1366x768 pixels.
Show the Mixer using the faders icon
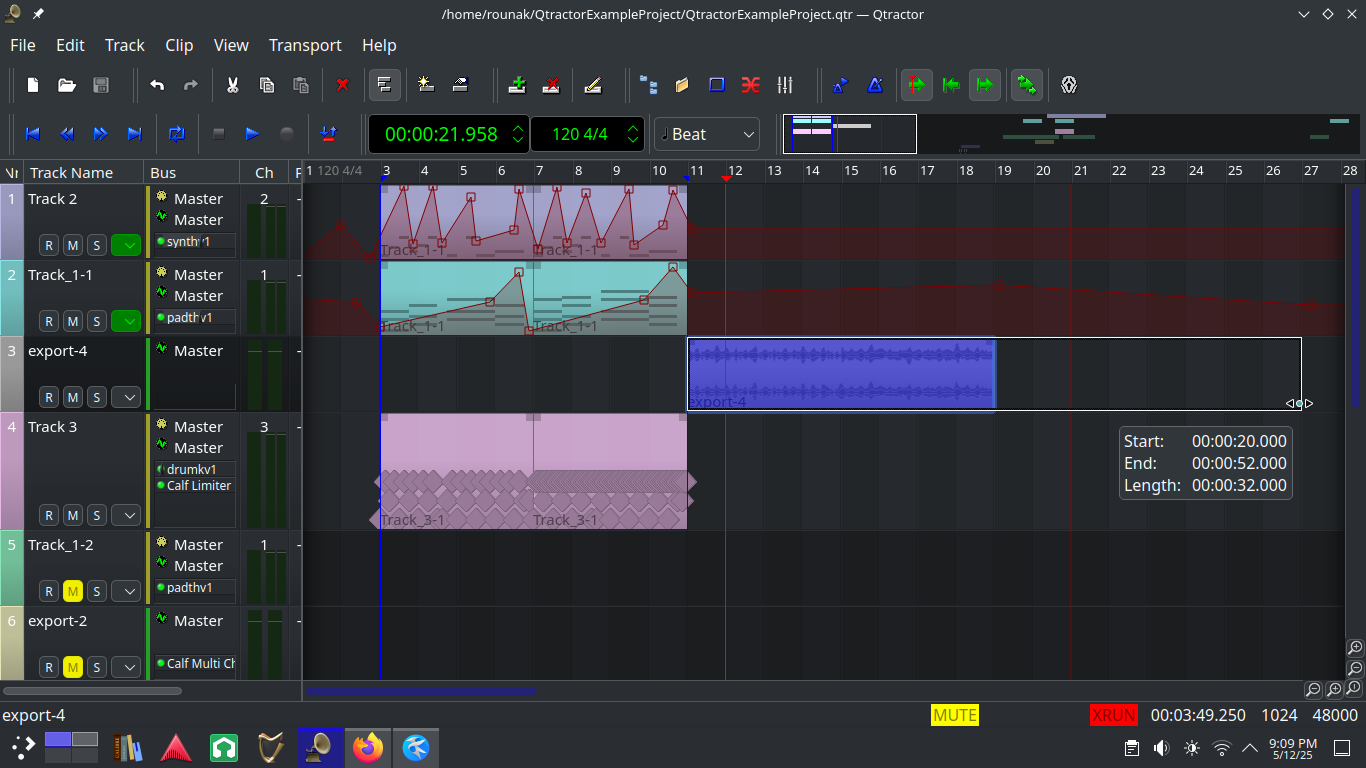tap(785, 85)
